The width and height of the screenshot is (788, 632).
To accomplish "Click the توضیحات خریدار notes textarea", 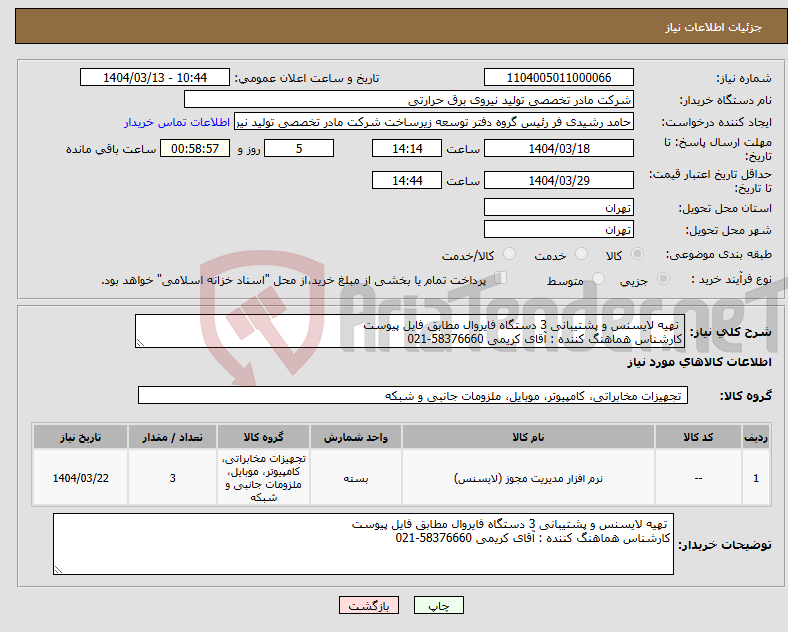I will pos(363,544).
